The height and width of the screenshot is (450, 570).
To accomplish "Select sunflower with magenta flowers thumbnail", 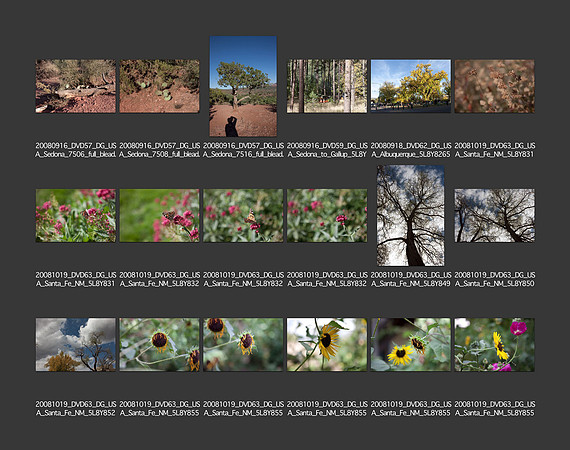I will coord(495,345).
